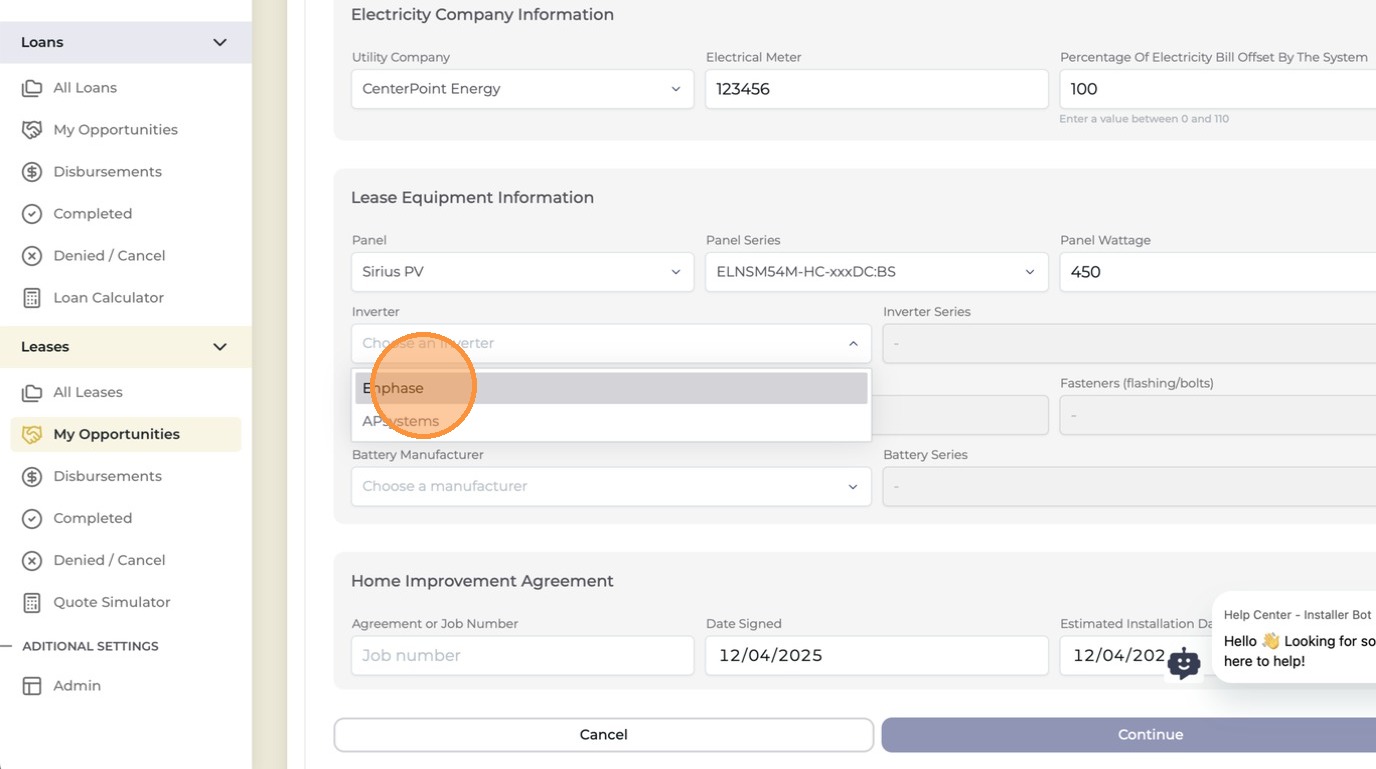The image size is (1376, 769).
Task: Click the Leases Disbursements dollar icon
Action: (x=32, y=477)
